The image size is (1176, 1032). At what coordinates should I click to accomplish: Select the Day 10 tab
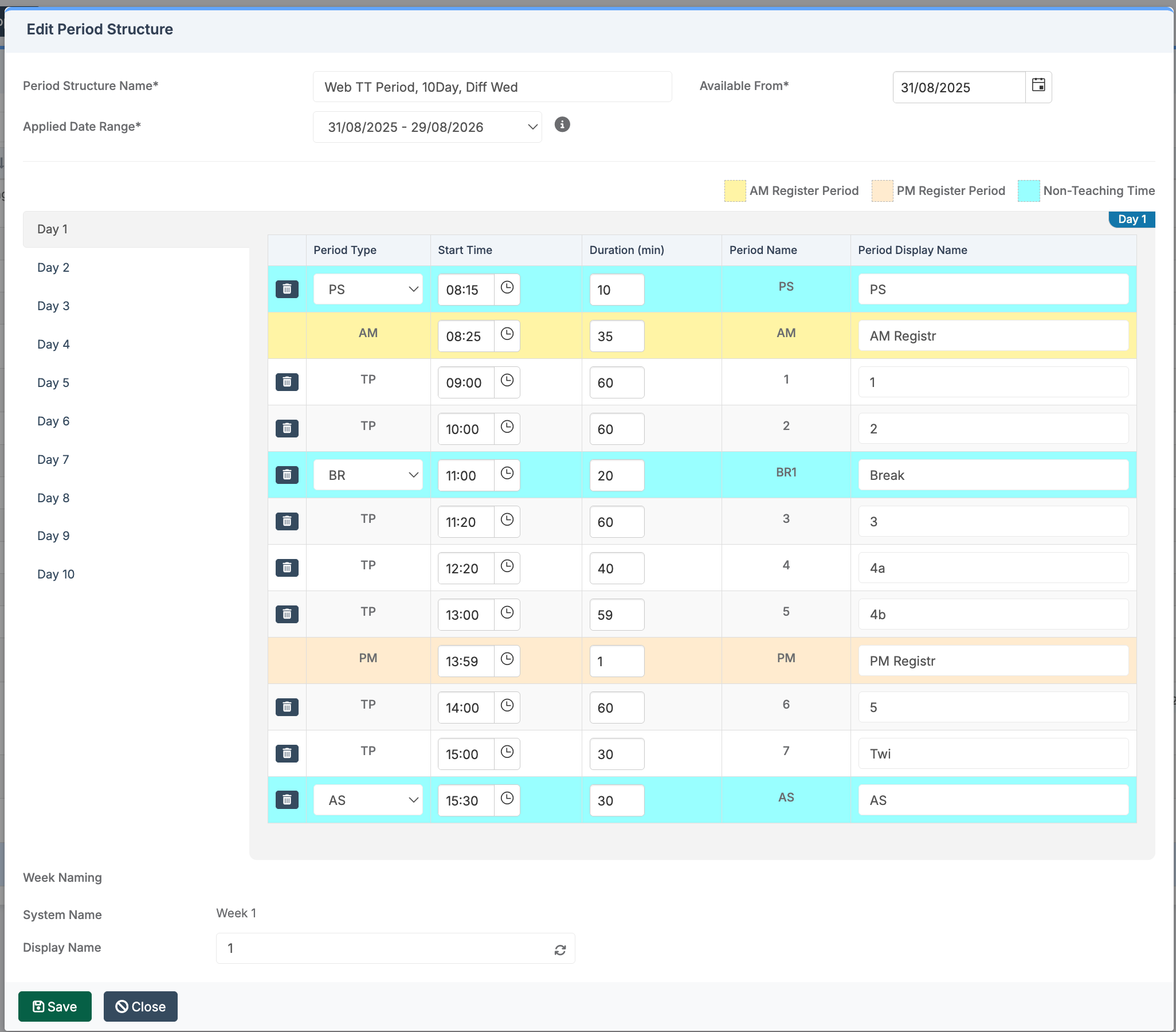pyautogui.click(x=56, y=574)
